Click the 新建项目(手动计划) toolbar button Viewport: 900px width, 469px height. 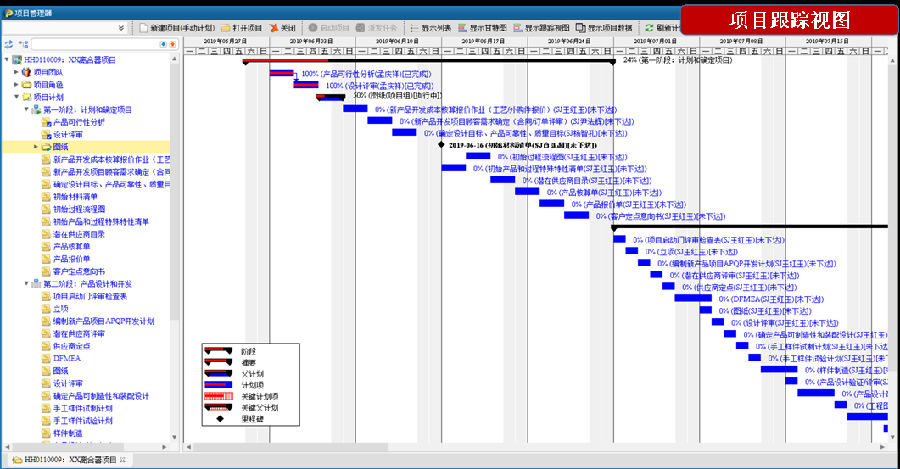tap(177, 28)
